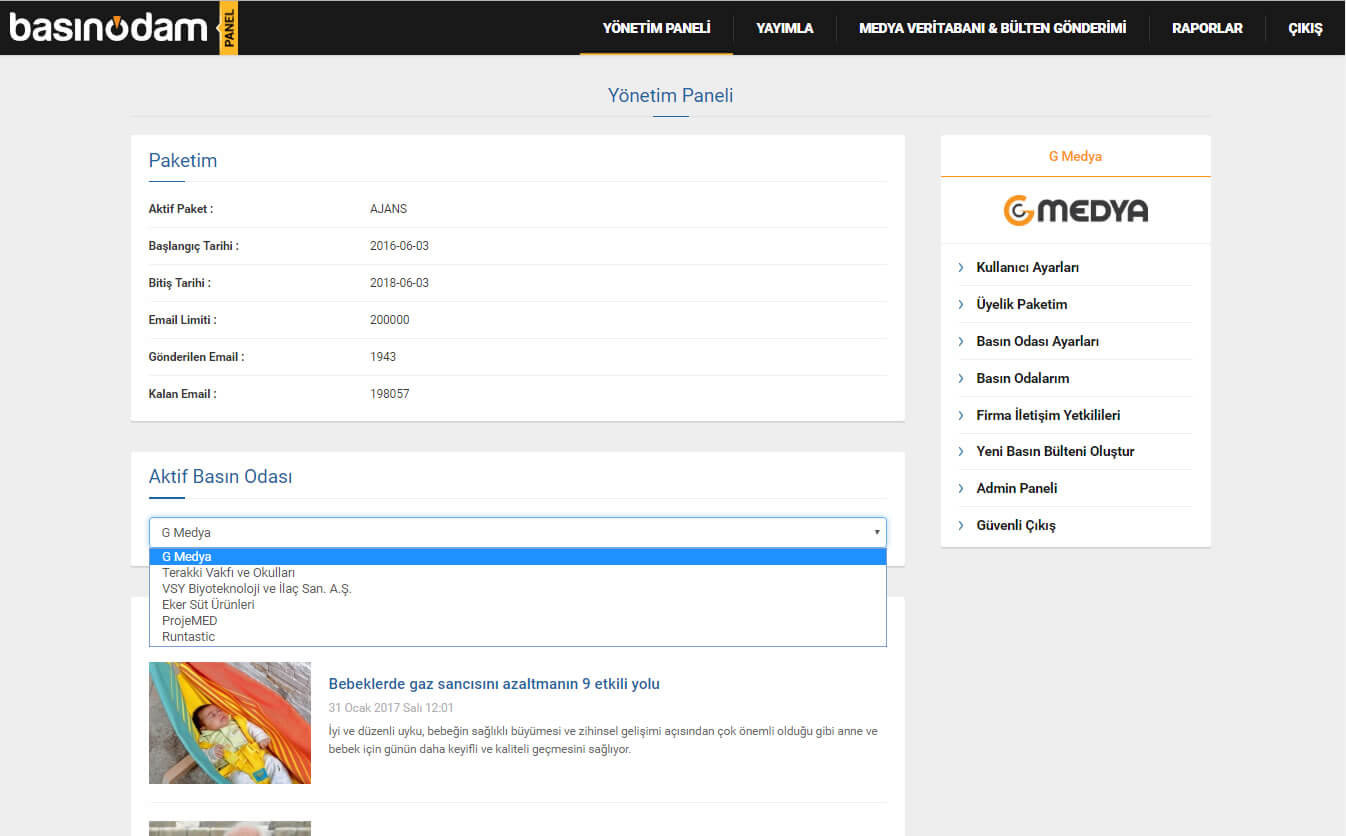The width and height of the screenshot is (1346, 836).
Task: Choose VSY Biyoteknoloji ve İlaç San. option
Action: point(256,589)
